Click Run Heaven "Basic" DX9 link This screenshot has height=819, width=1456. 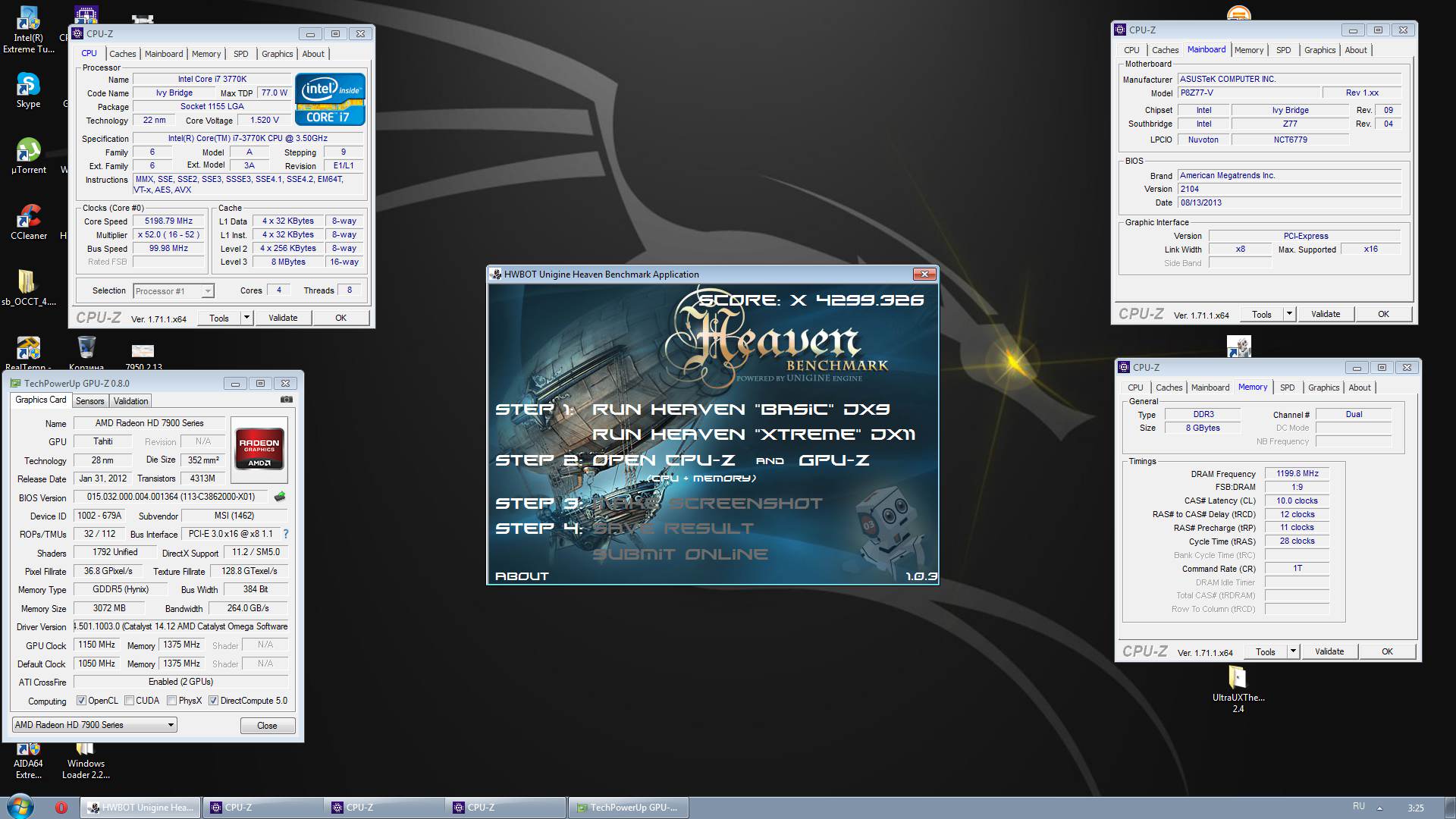(x=740, y=409)
